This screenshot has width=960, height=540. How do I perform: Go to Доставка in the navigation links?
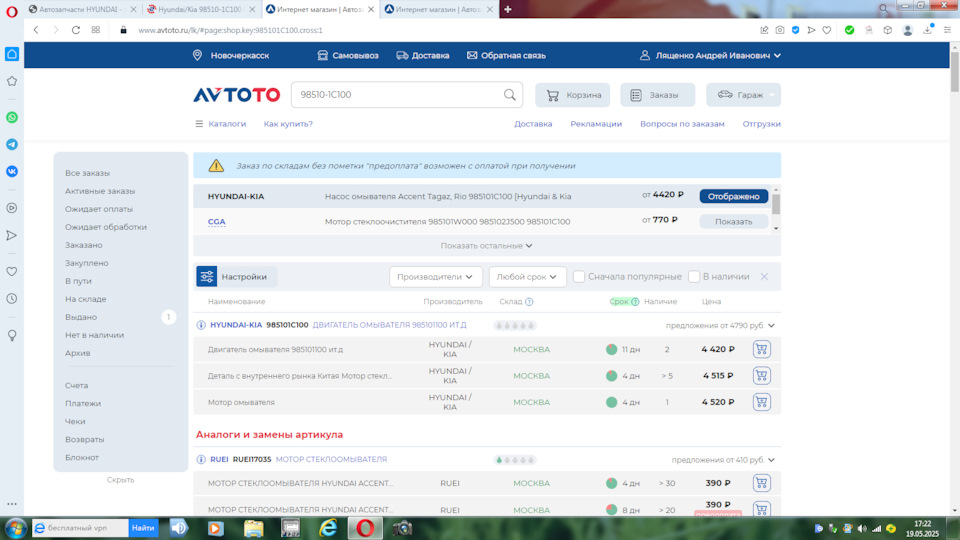[x=533, y=124]
